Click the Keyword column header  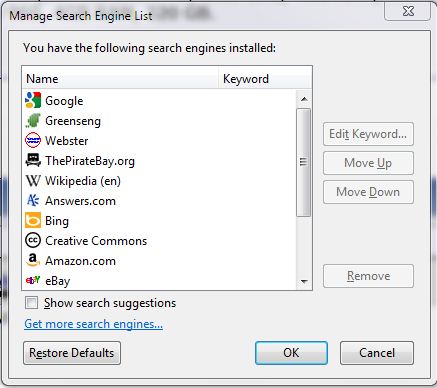pyautogui.click(x=265, y=79)
